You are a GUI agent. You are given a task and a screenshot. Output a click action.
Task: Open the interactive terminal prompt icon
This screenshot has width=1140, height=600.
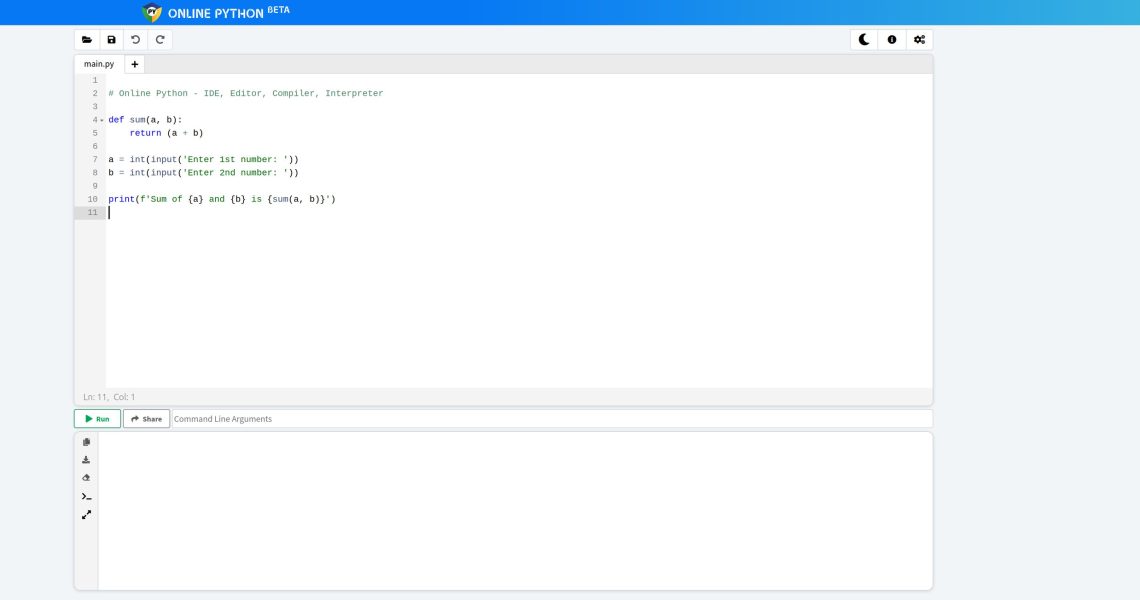pyautogui.click(x=86, y=497)
